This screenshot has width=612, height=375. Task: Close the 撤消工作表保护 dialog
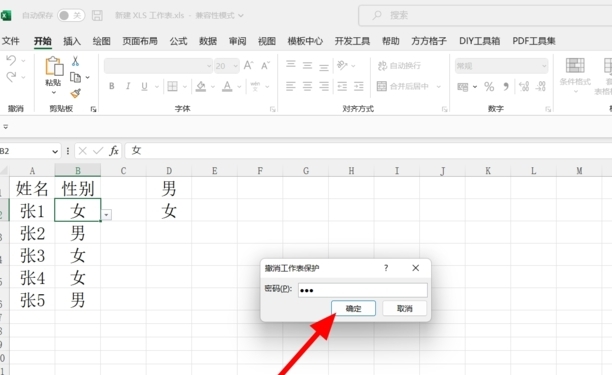pyautogui.click(x=416, y=268)
